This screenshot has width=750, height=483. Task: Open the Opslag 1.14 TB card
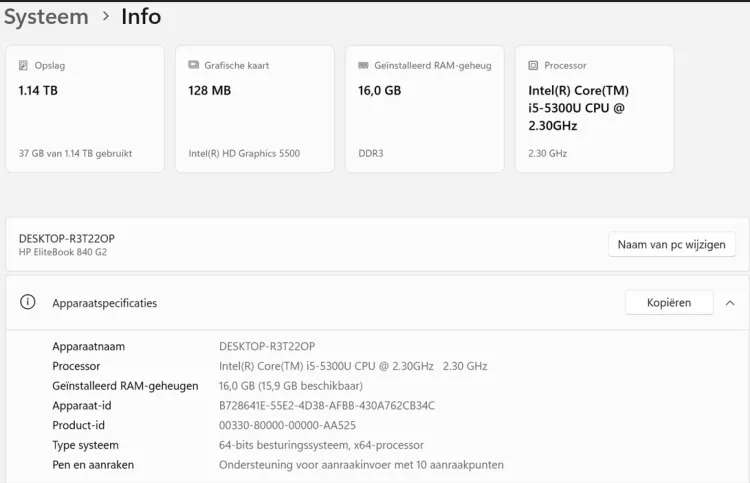coord(85,110)
